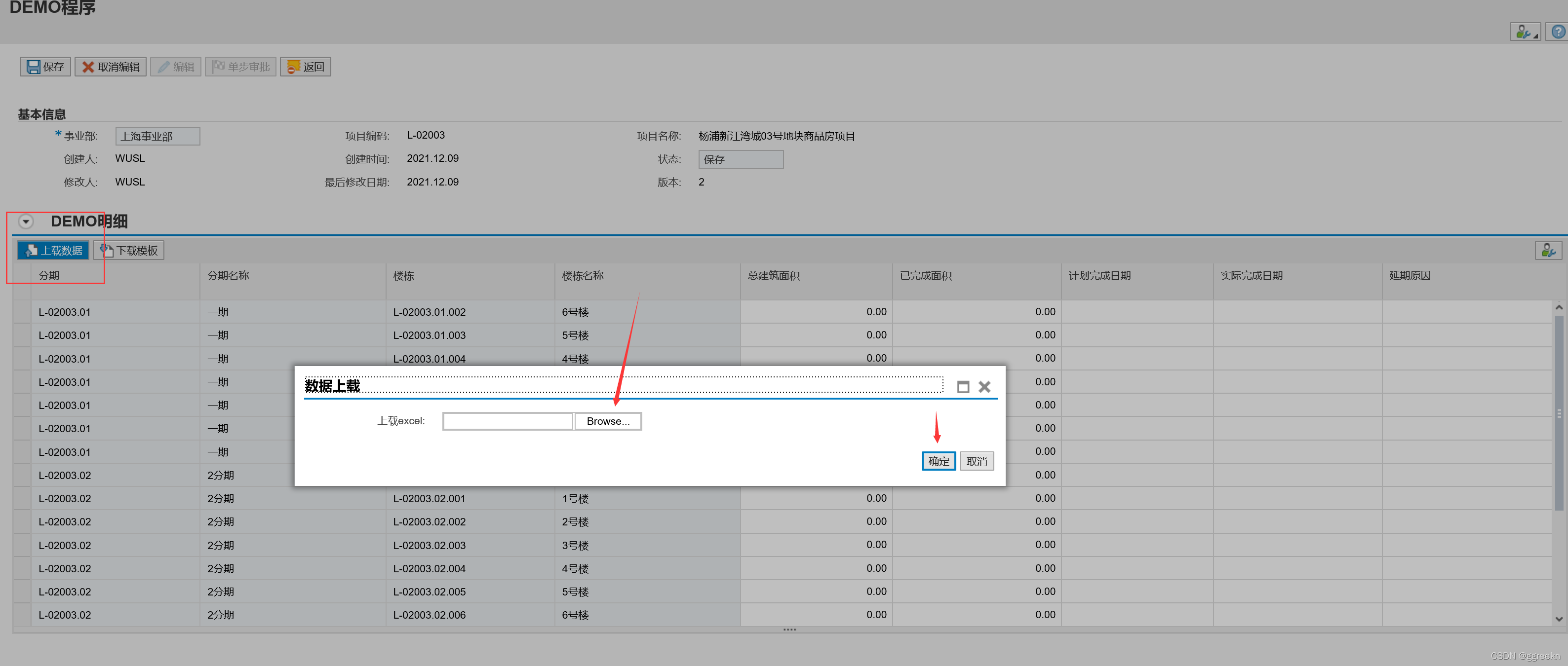This screenshot has height=666, width=1568.
Task: Click the 状态 field showing 保存
Action: click(x=741, y=159)
